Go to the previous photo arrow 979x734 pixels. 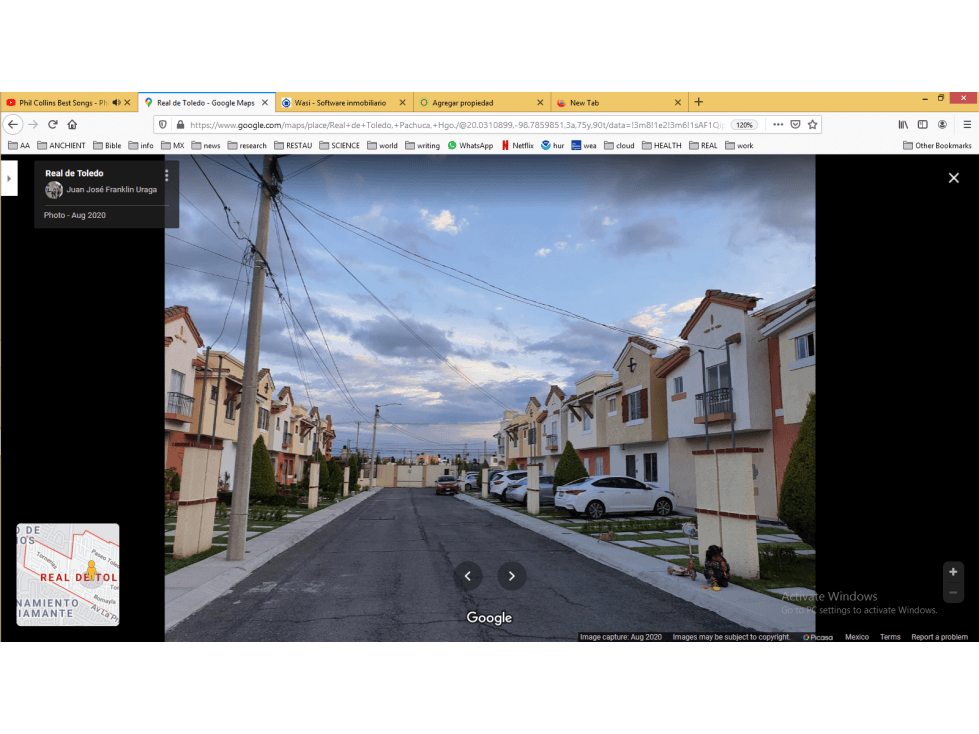[x=468, y=576]
